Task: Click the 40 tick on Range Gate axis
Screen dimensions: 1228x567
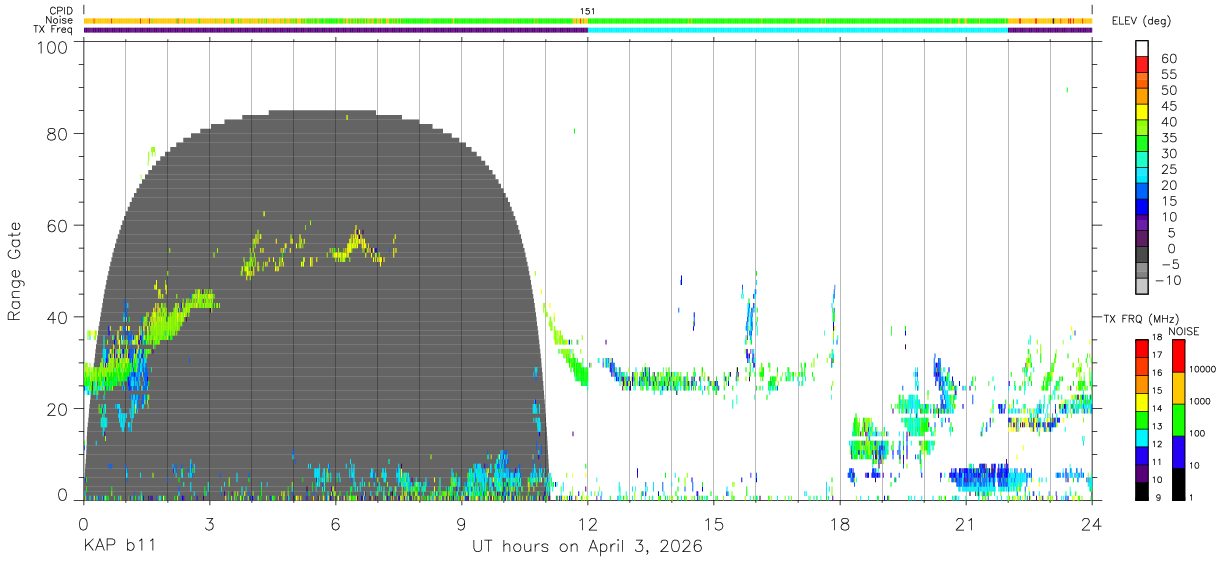Action: click(x=57, y=317)
